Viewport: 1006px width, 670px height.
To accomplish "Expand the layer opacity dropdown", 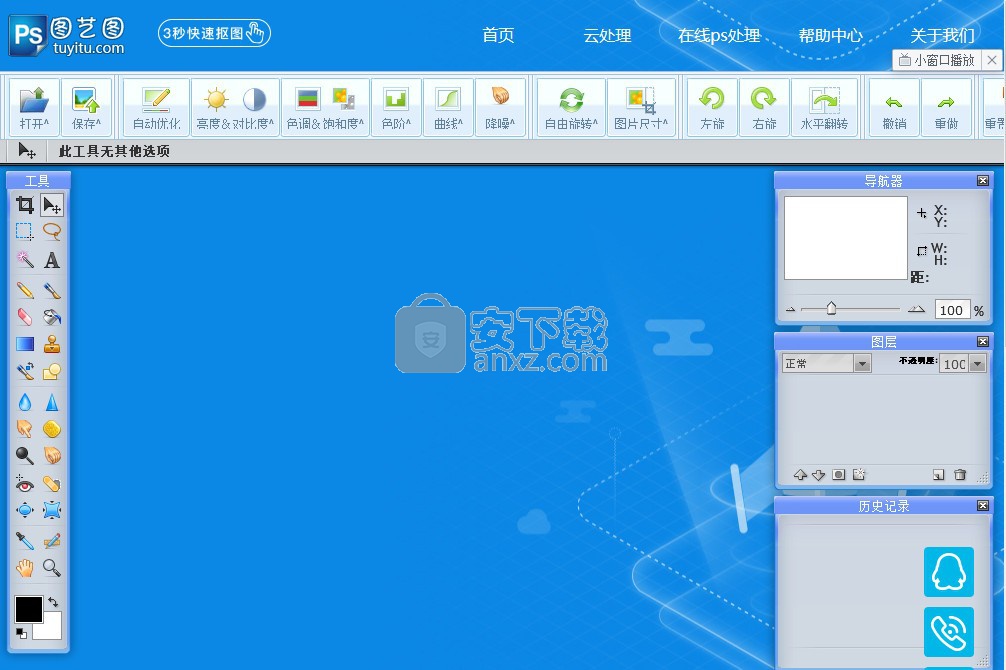I will pyautogui.click(x=977, y=364).
